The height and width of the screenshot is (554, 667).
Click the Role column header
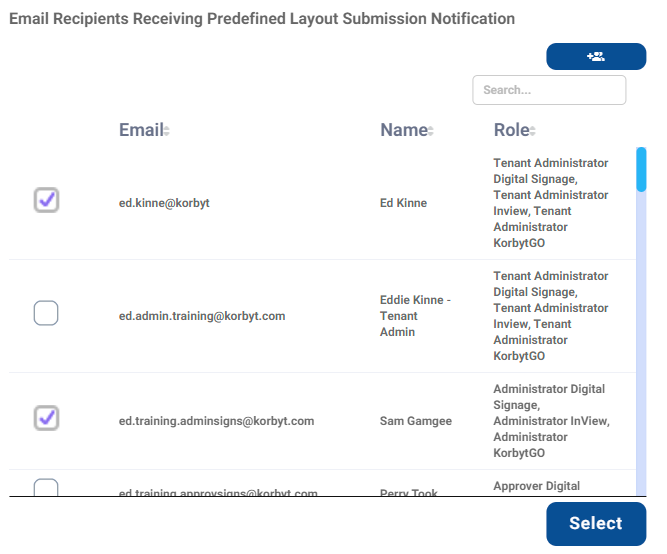511,130
